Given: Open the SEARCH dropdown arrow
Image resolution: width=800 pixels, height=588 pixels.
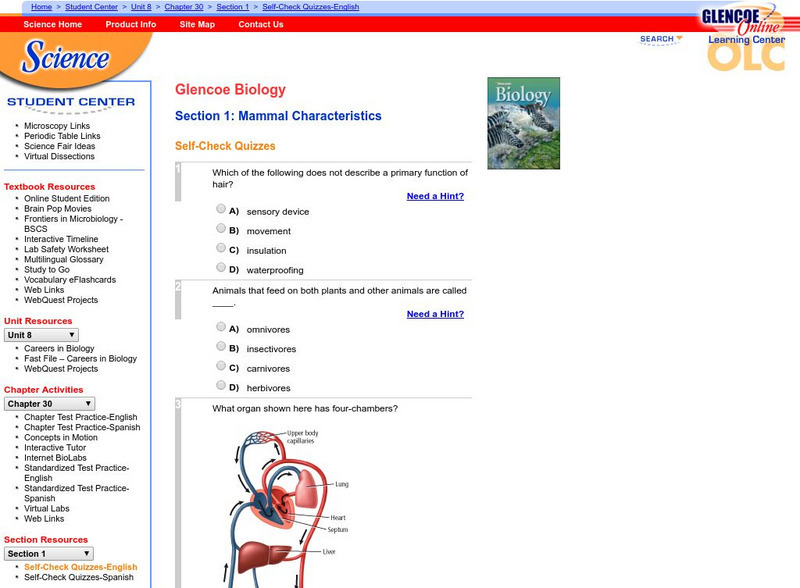Looking at the screenshot, I should click(x=679, y=38).
